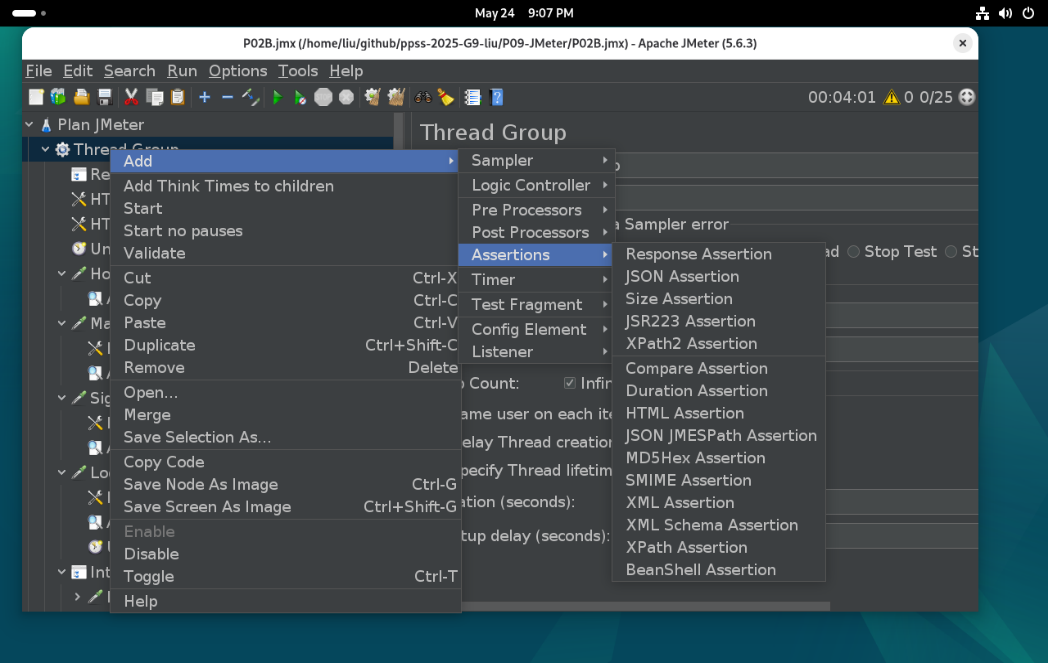Open the Options menu in the menu bar
This screenshot has height=663, width=1048.
tap(237, 71)
